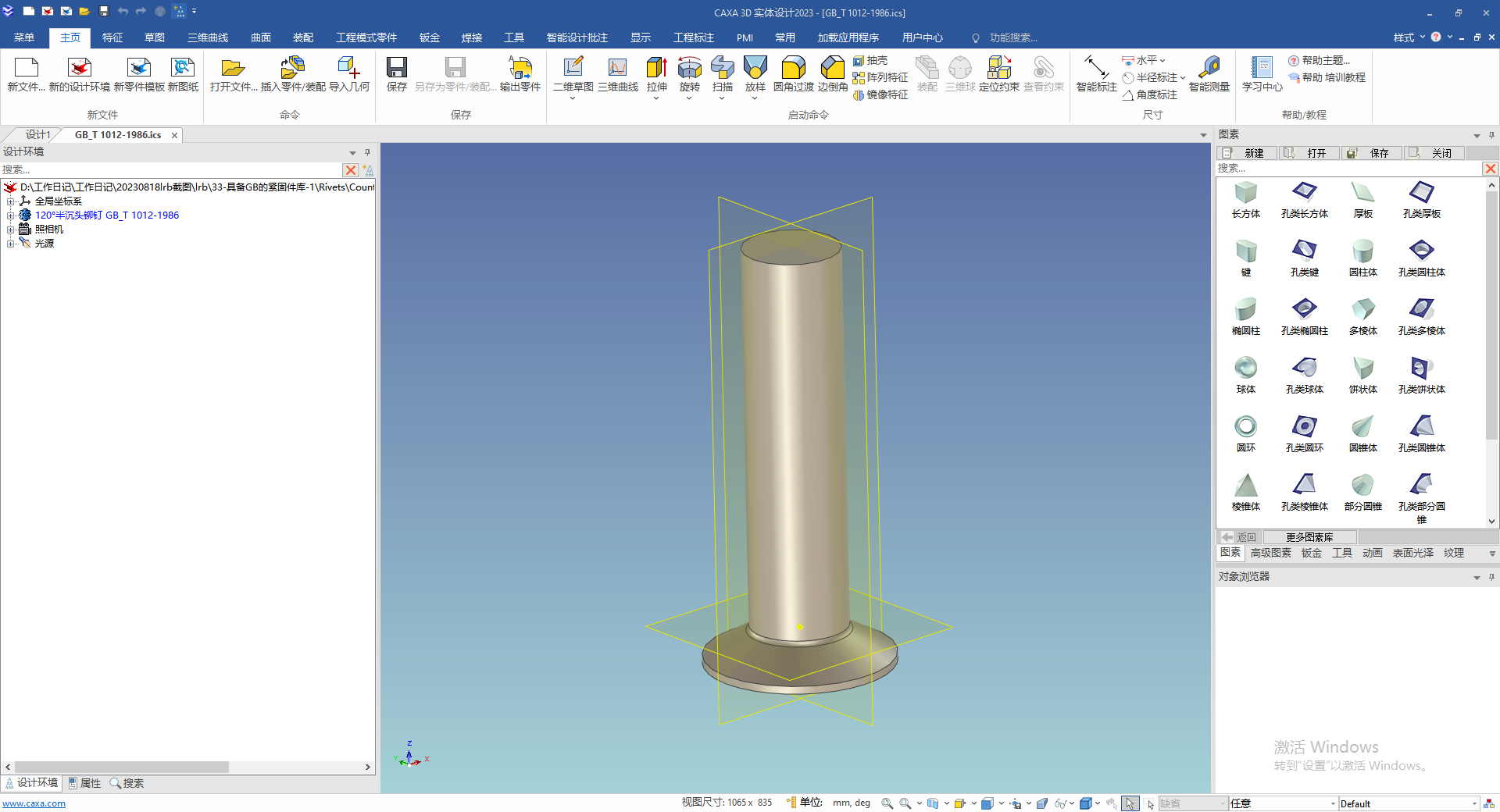
Task: Expand the 照相机 tree node
Action: [11, 230]
